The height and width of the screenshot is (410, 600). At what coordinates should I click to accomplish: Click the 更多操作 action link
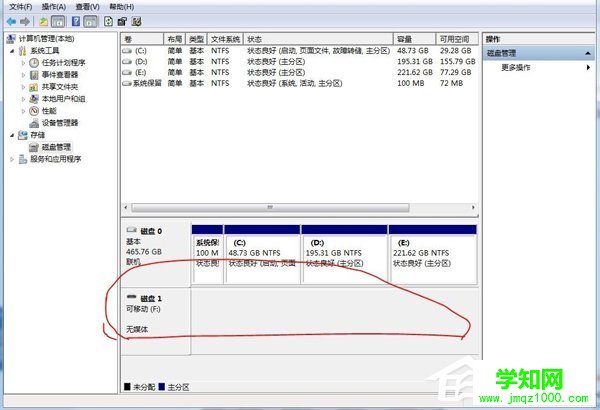[x=516, y=67]
